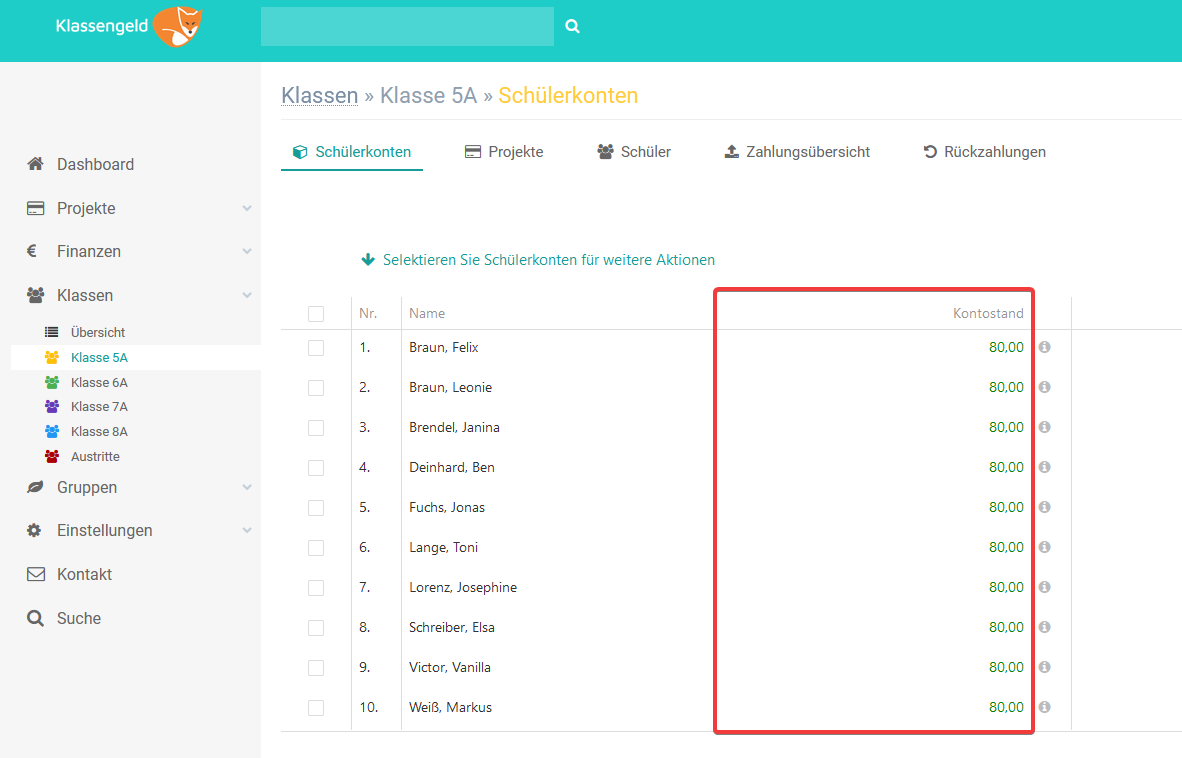Open info icon for Braun, Felix
Screen dimensions: 1182x758
(1045, 347)
